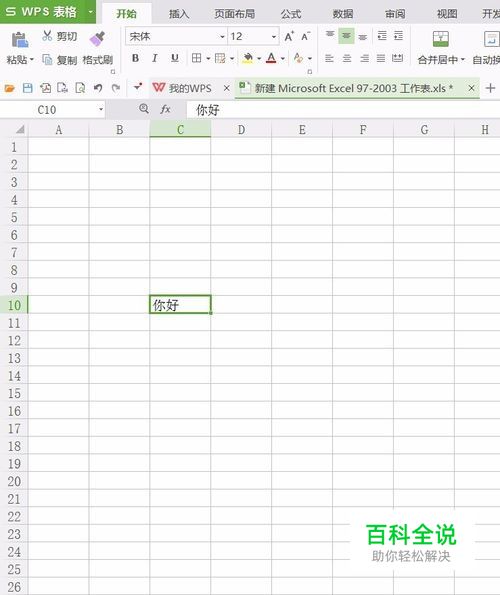Screen dimensions: 500x595
Task: Expand the table style dropdown arrow
Action: [232, 58]
